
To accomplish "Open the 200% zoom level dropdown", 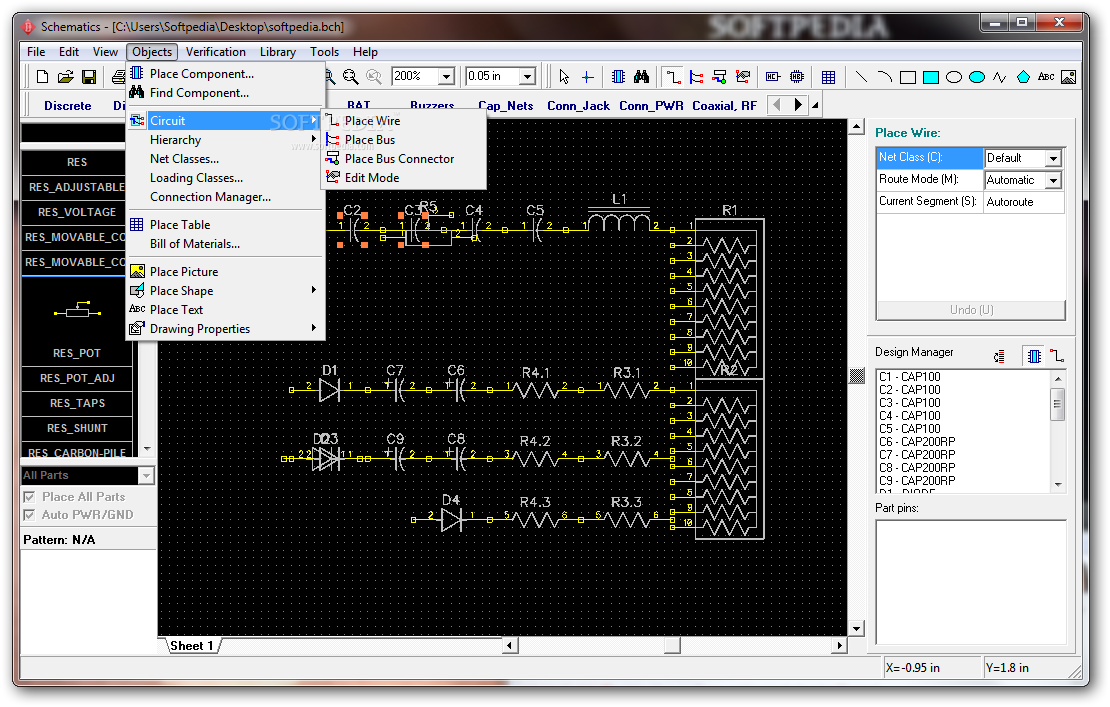I will [446, 76].
